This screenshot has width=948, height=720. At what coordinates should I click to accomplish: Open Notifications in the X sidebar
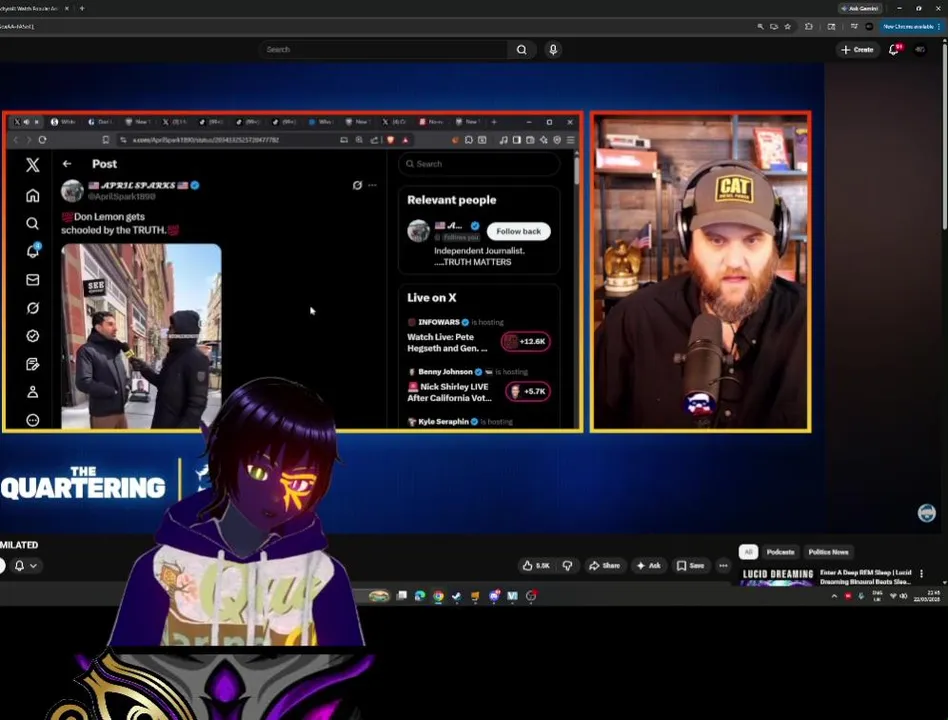33,251
